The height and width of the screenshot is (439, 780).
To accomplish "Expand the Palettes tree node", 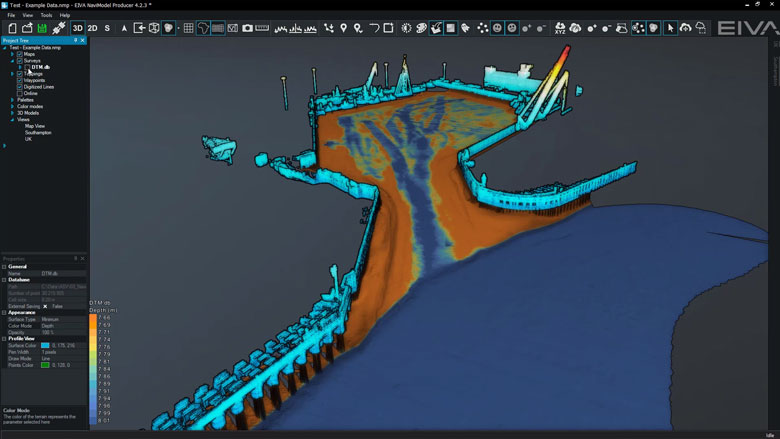I will [12, 100].
